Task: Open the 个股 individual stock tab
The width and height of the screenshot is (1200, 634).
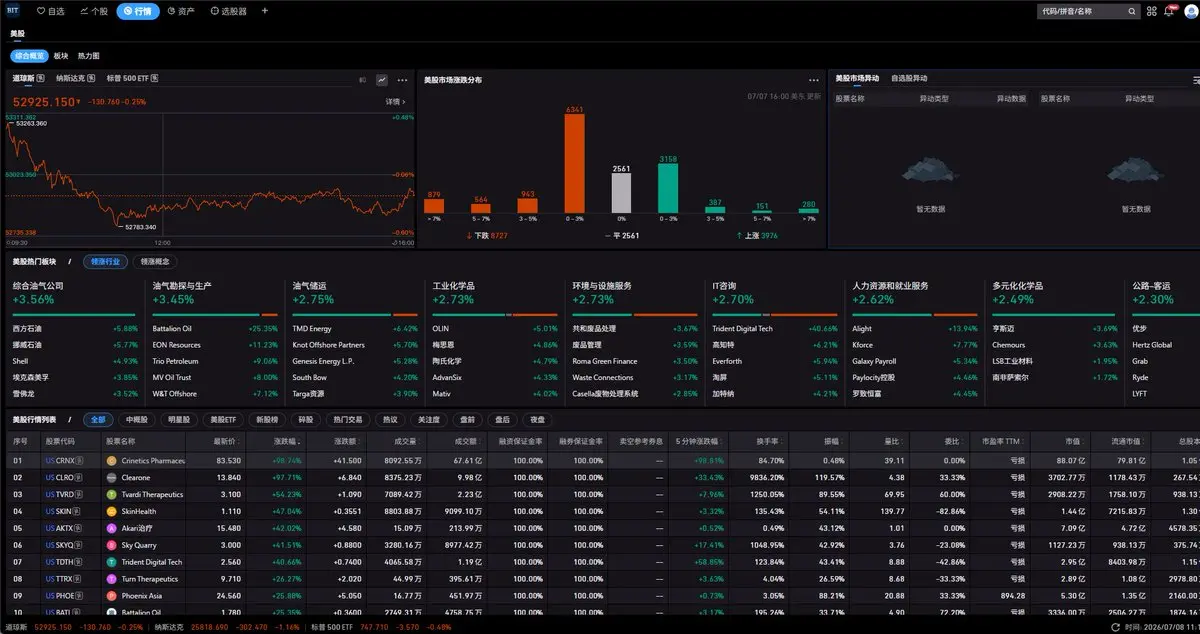Action: pyautogui.click(x=93, y=11)
